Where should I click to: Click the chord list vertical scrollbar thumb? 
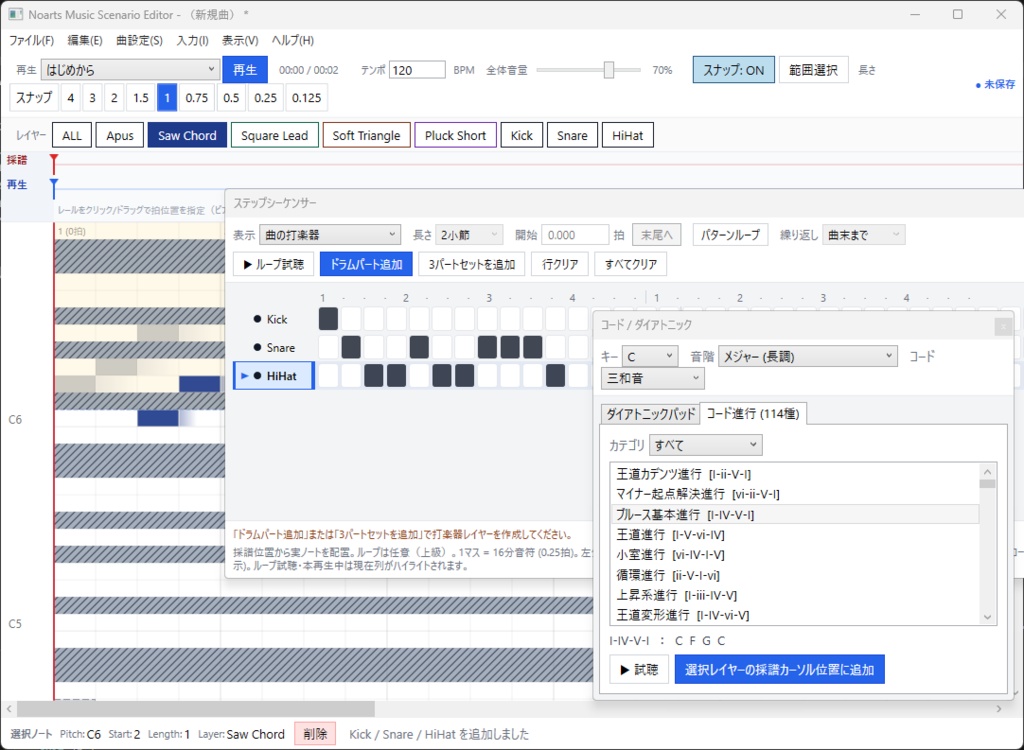tap(987, 484)
